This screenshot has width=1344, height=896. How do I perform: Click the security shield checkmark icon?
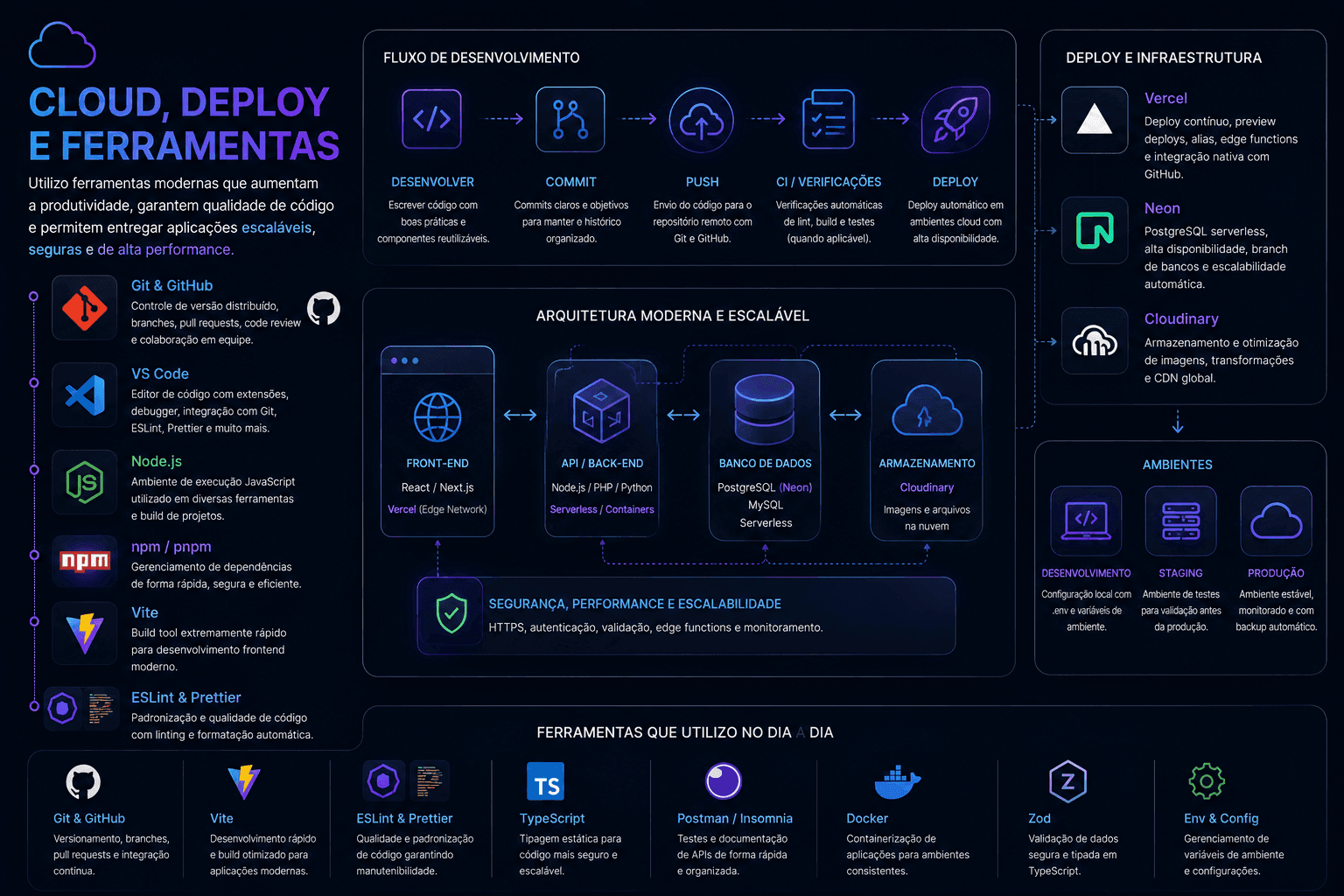tap(451, 613)
